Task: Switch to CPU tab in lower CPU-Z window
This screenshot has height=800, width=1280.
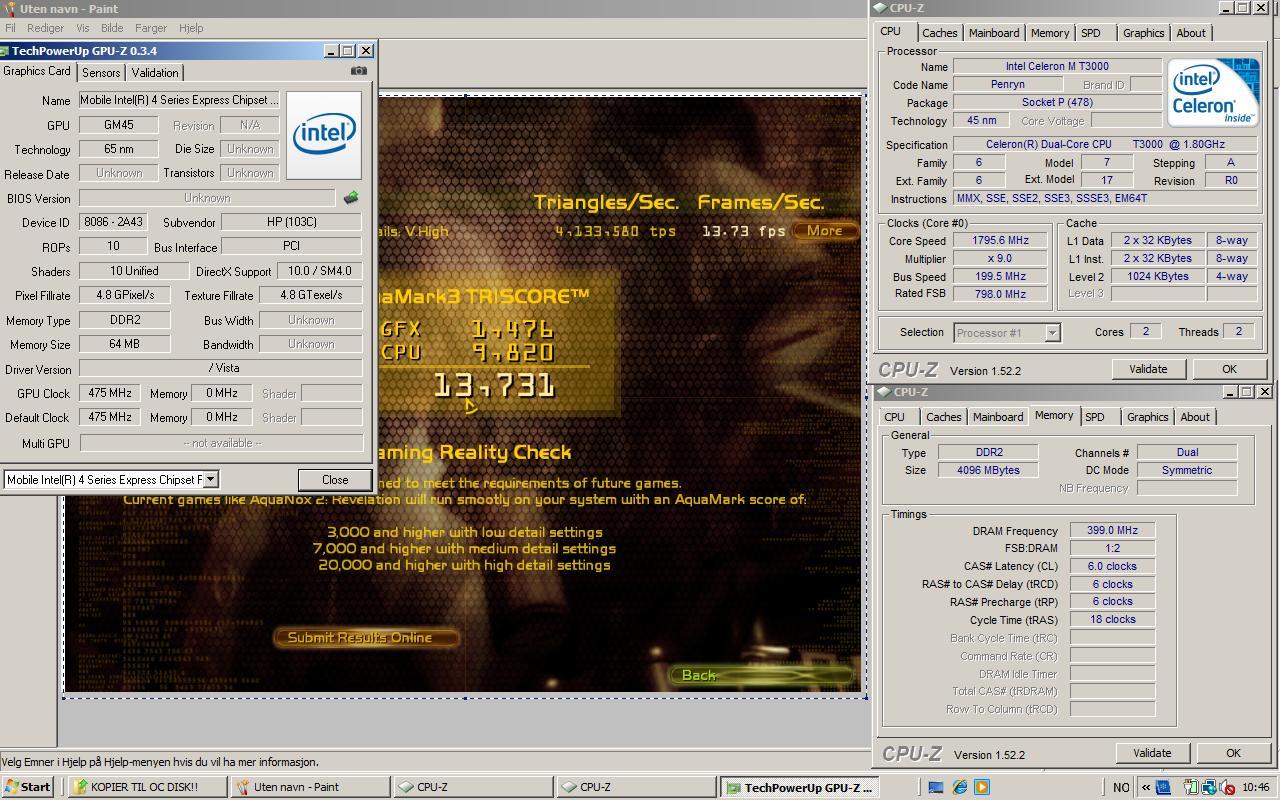Action: 894,417
